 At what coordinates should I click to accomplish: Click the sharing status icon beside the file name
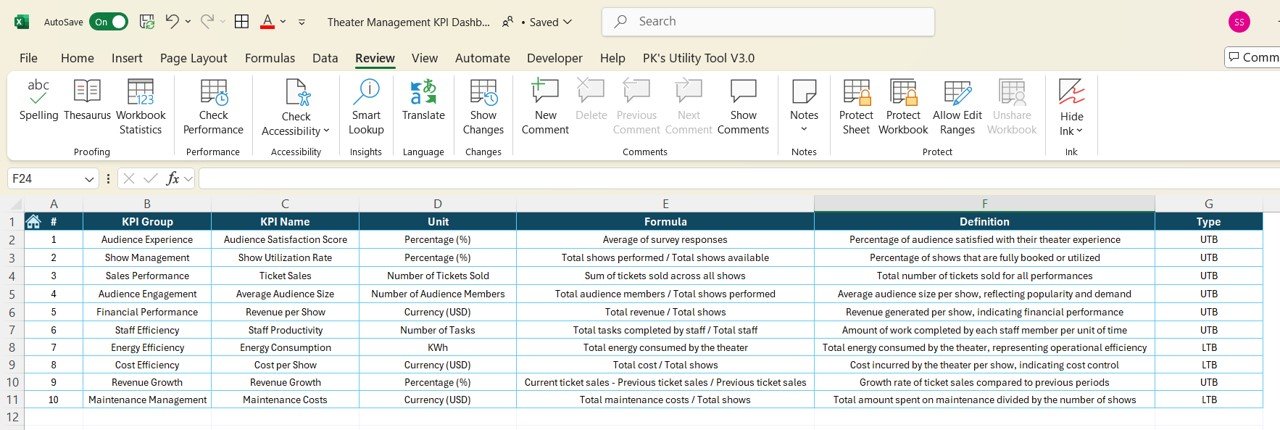point(508,21)
